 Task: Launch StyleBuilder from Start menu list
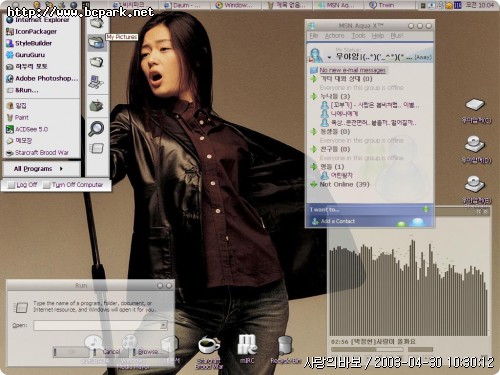29,43
